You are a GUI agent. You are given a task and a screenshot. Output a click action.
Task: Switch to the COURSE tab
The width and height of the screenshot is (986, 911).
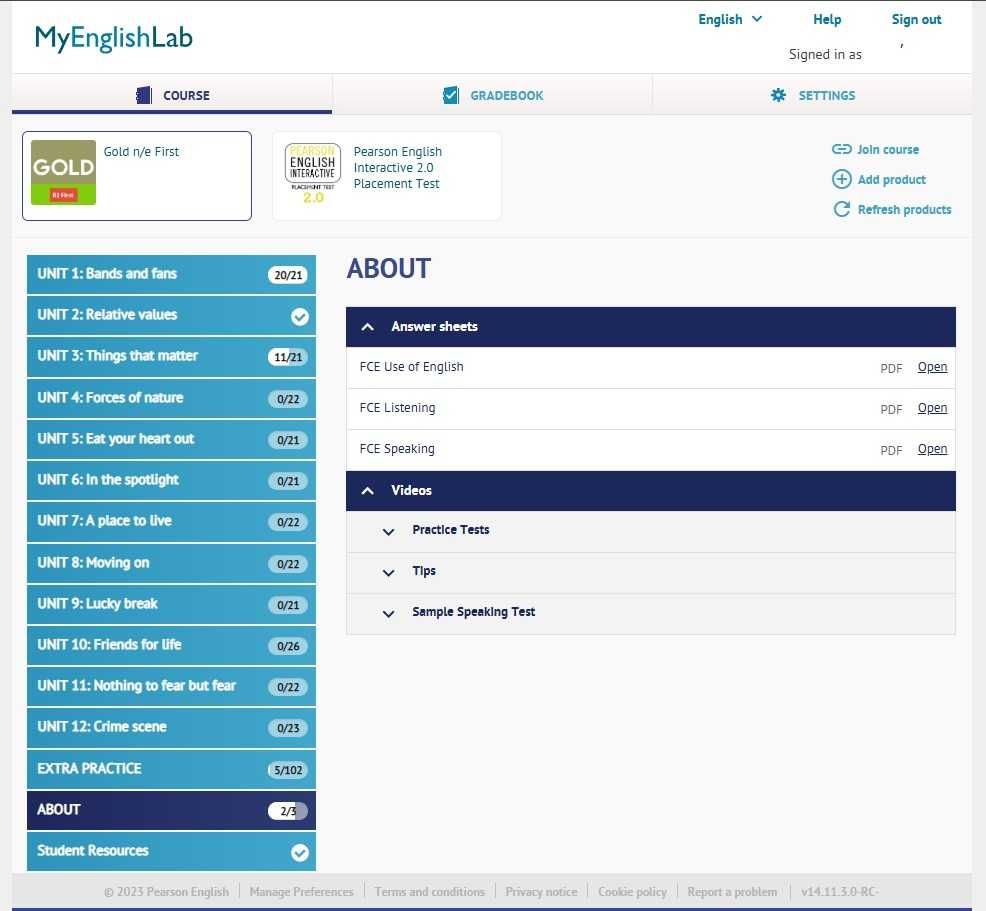[172, 95]
